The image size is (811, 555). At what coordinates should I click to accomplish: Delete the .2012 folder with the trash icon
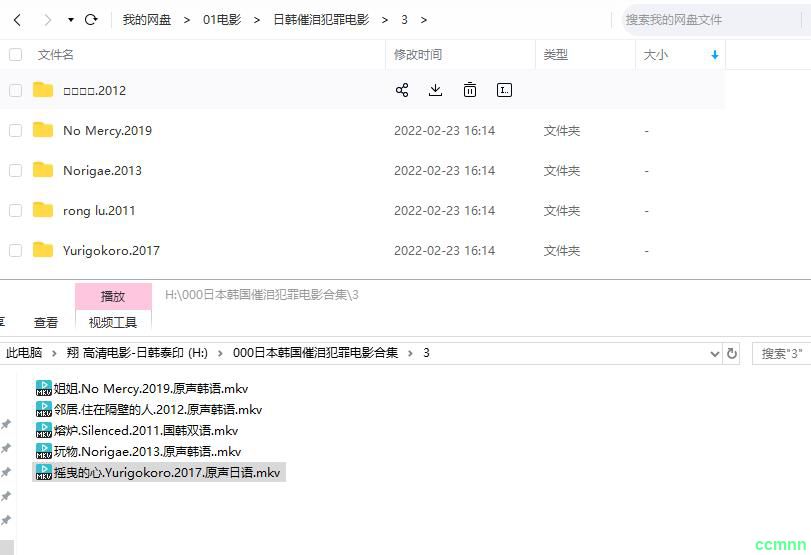(x=470, y=90)
